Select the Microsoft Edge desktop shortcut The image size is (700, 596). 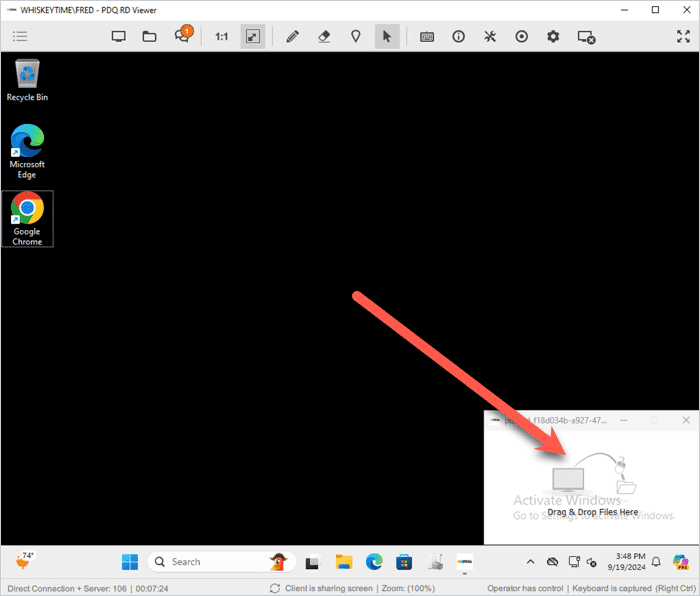[x=27, y=152]
